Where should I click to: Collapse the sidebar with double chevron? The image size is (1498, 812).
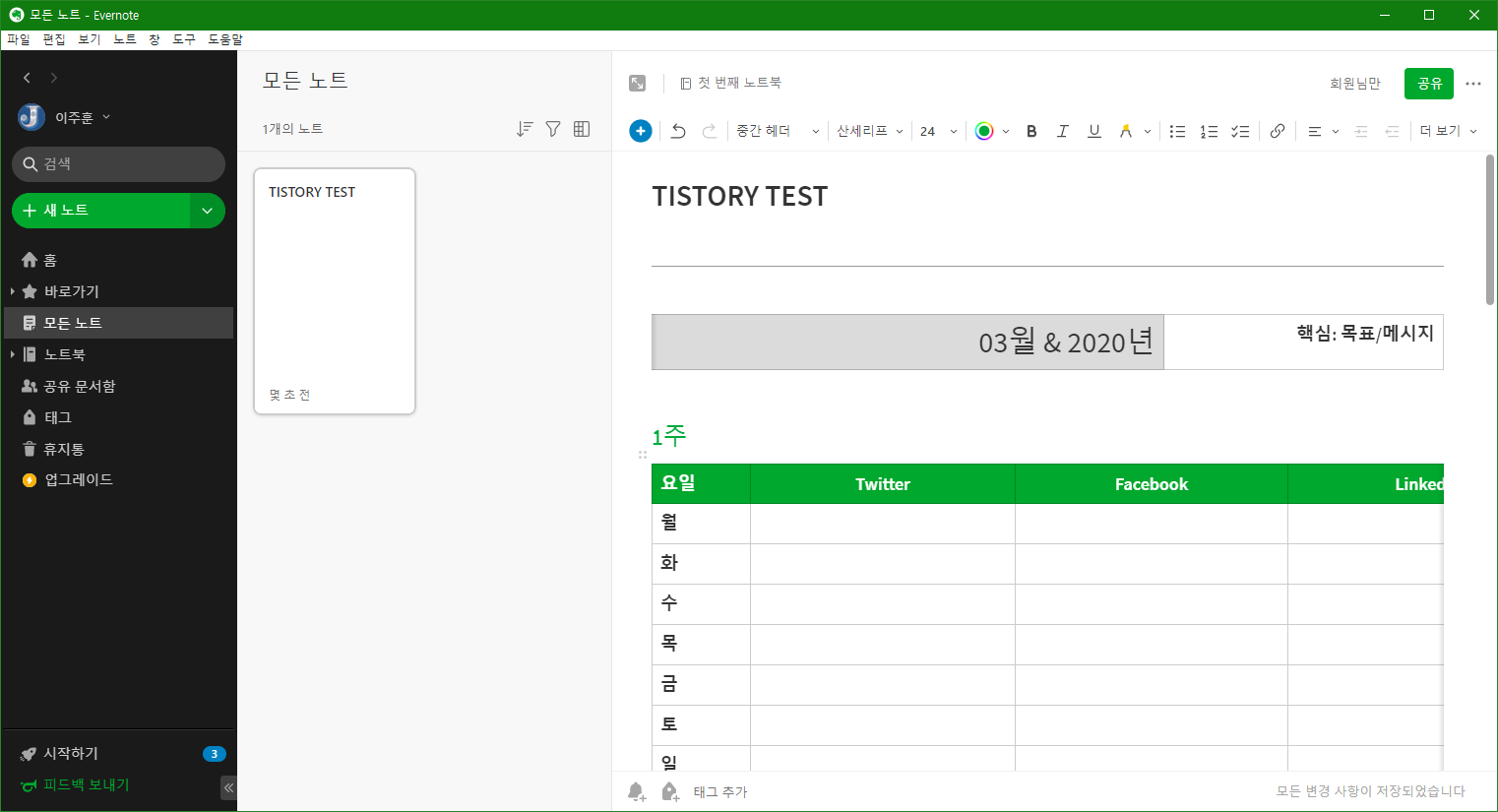228,787
